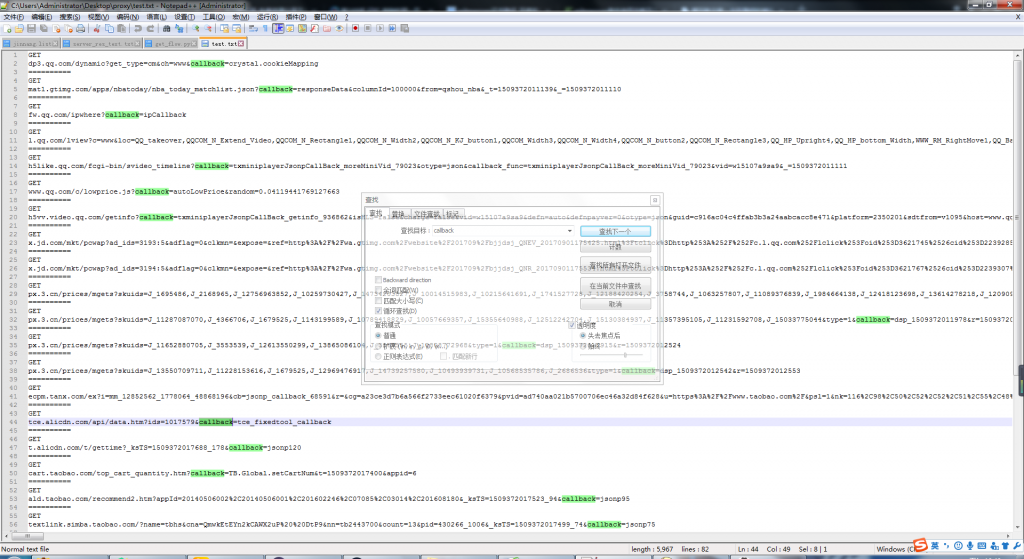Open Replace toolbar icon
Screen dimensions: 1024x559
(179, 29)
